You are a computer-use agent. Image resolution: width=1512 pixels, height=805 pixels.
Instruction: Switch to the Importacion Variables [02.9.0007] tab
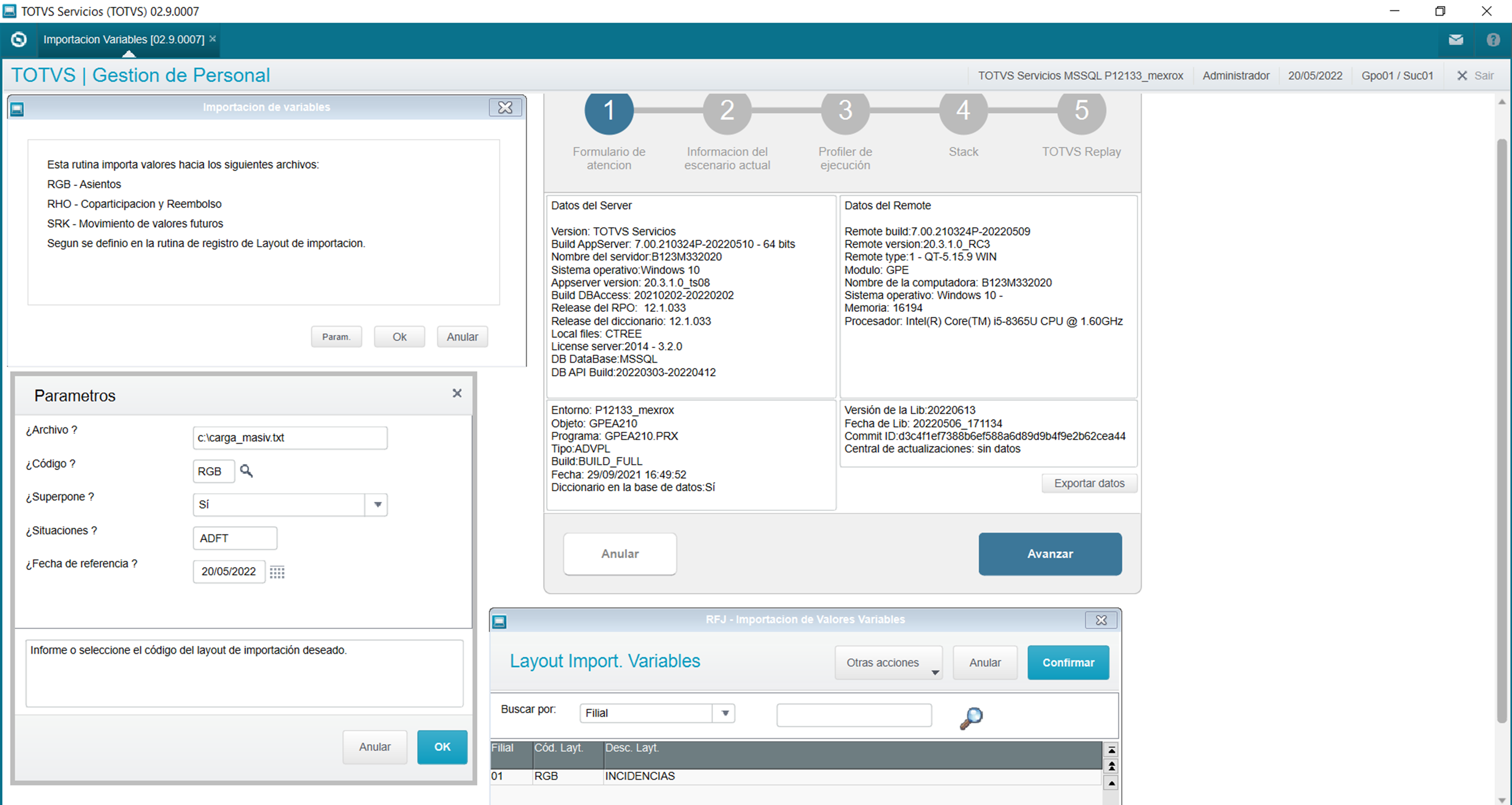click(124, 39)
